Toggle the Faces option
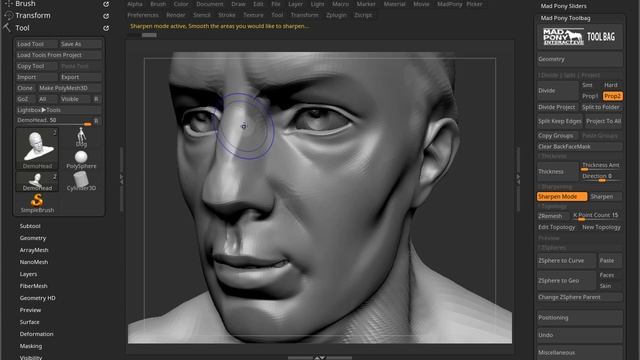640x360 pixels. pyautogui.click(x=607, y=275)
